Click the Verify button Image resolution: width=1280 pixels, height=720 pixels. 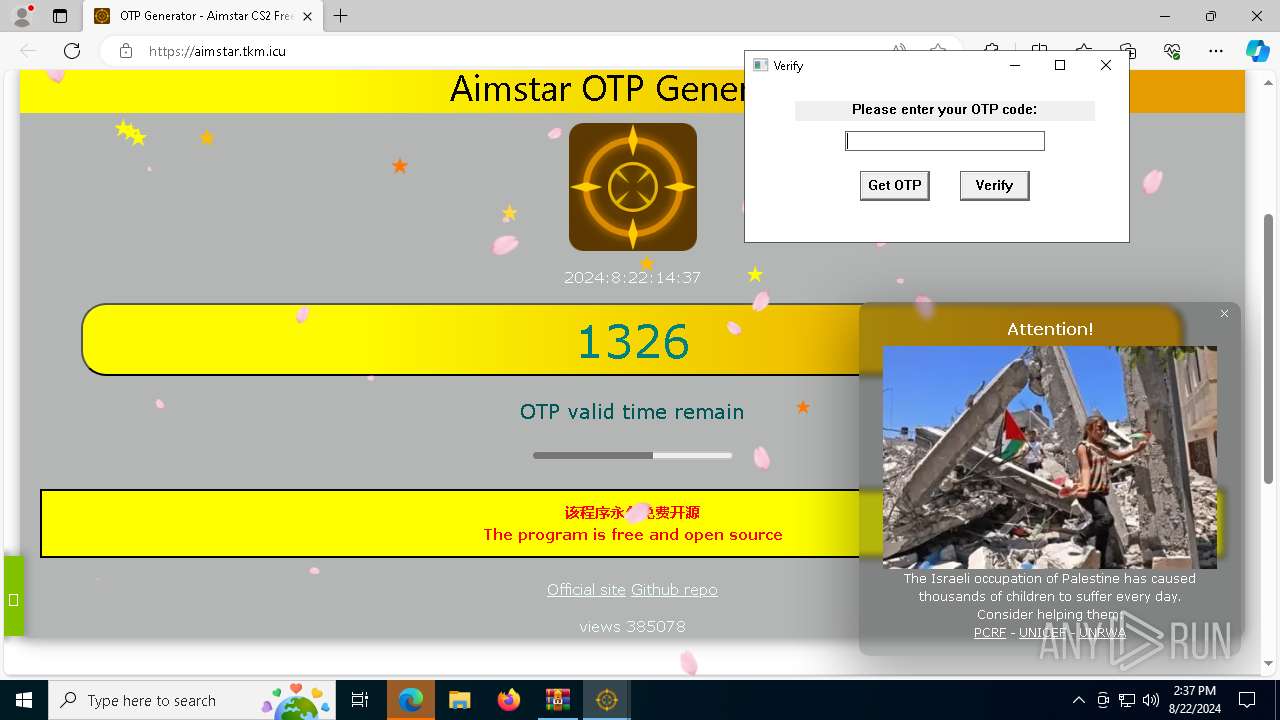(x=994, y=185)
